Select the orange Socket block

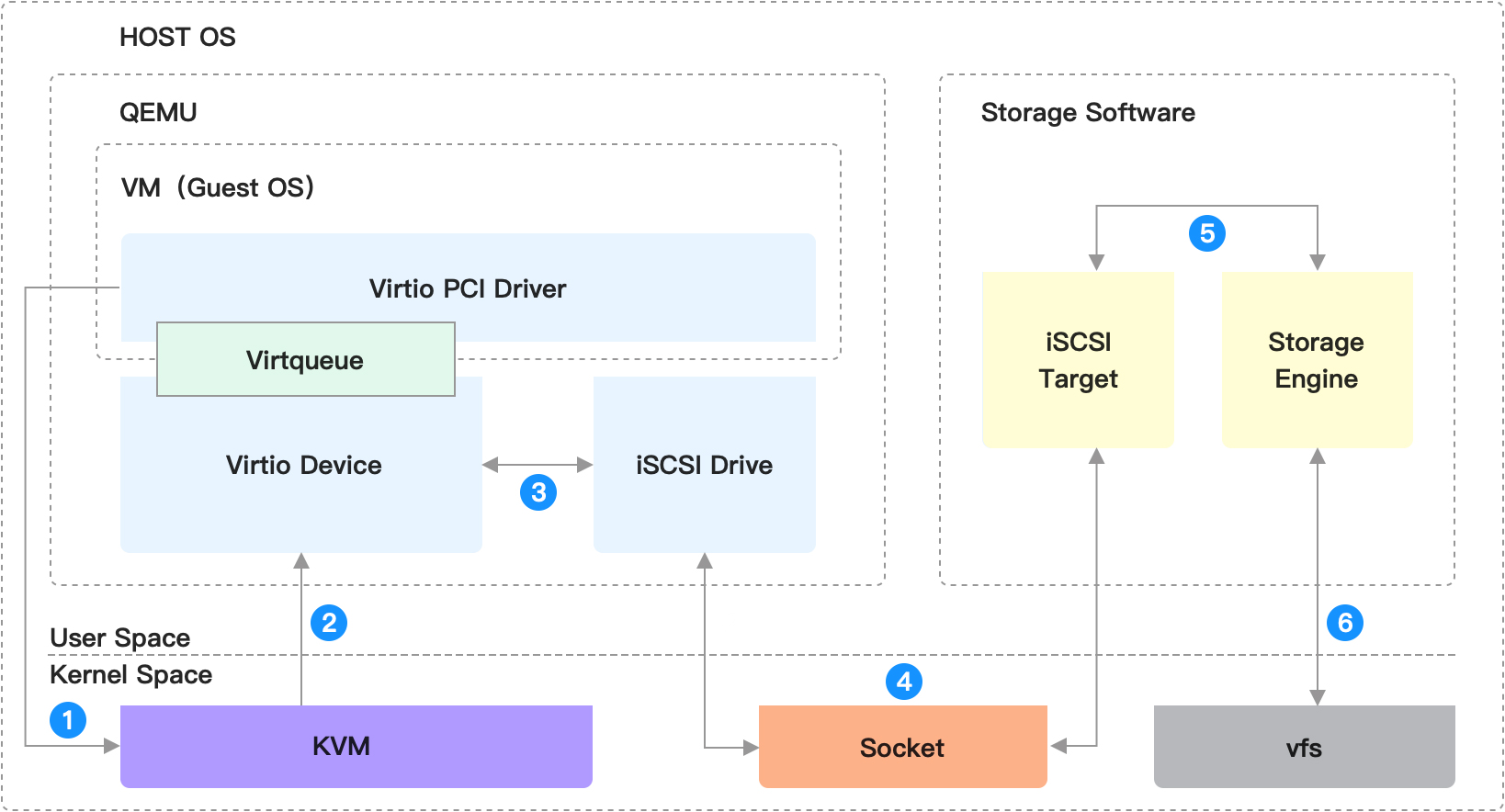pyautogui.click(x=903, y=746)
